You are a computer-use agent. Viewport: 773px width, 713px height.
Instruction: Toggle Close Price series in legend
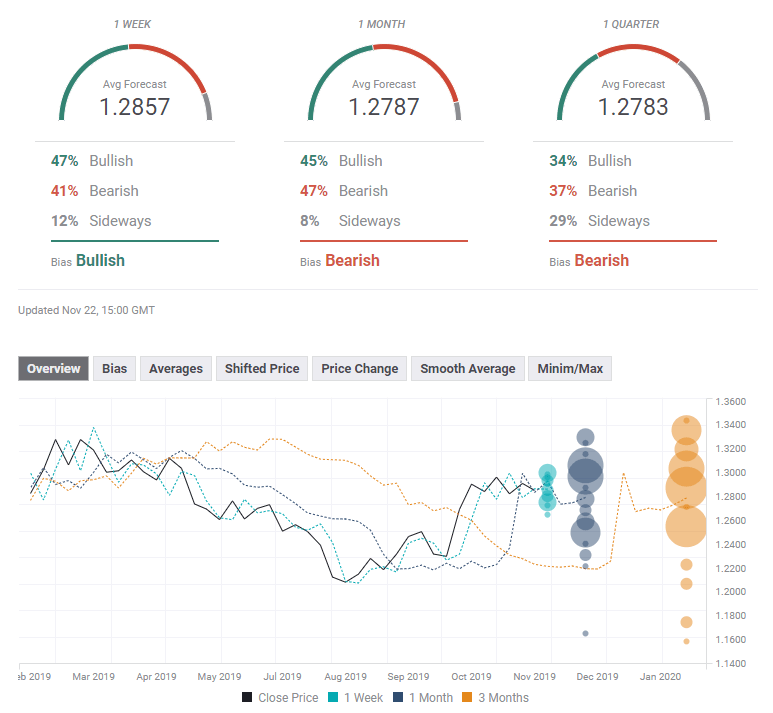[279, 697]
